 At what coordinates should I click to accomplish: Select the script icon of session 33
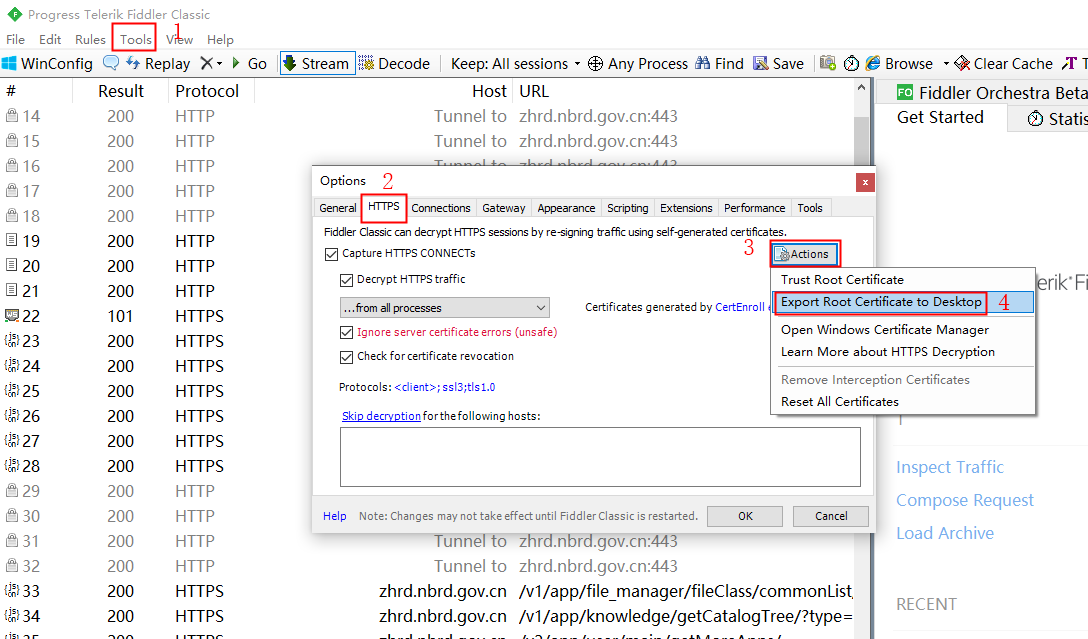12,590
